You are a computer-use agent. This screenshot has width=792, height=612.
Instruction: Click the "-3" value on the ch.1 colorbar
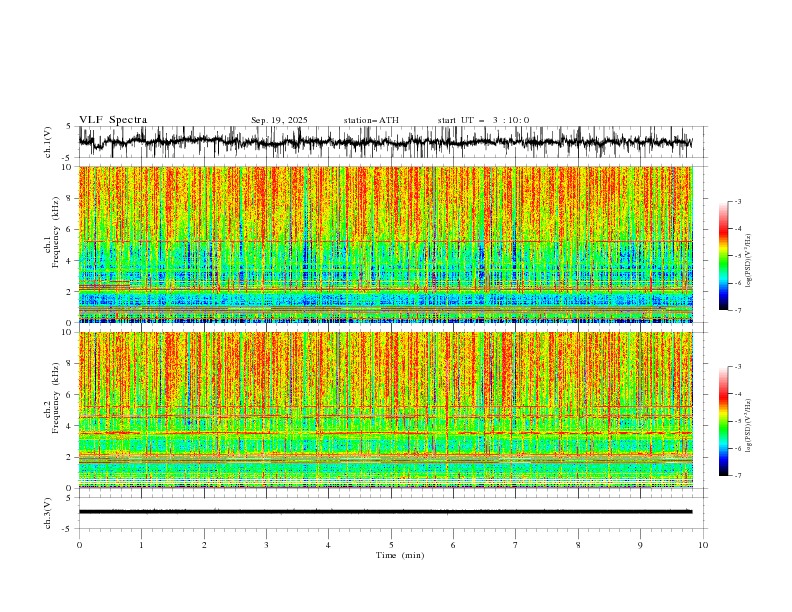pyautogui.click(x=738, y=201)
